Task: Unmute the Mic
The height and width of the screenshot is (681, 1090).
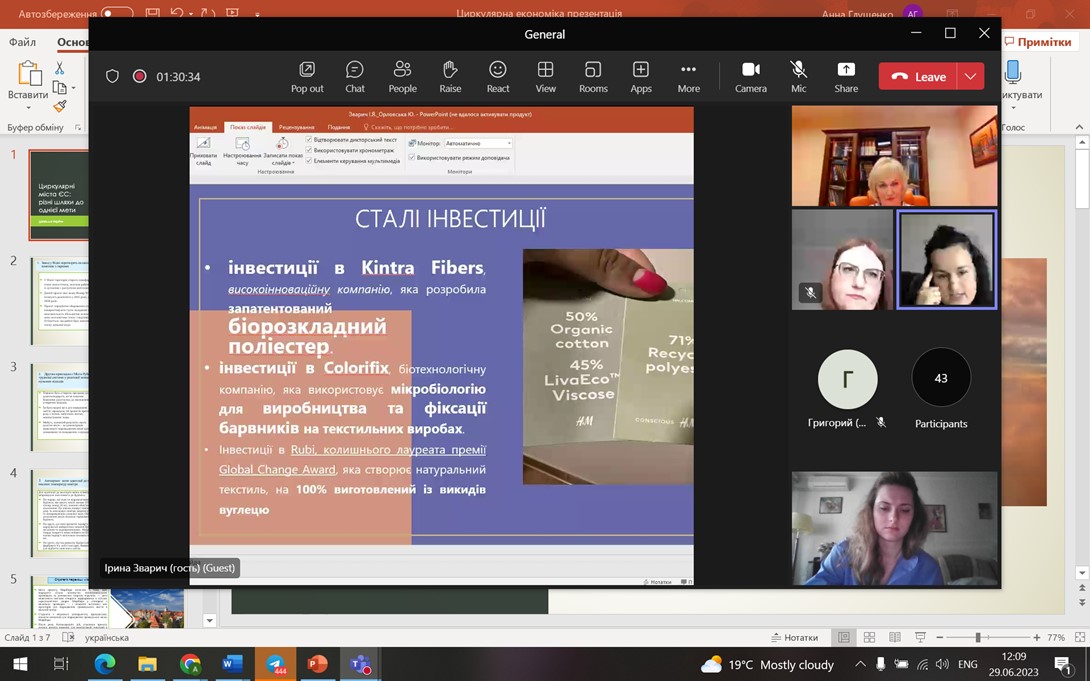Action: point(798,76)
